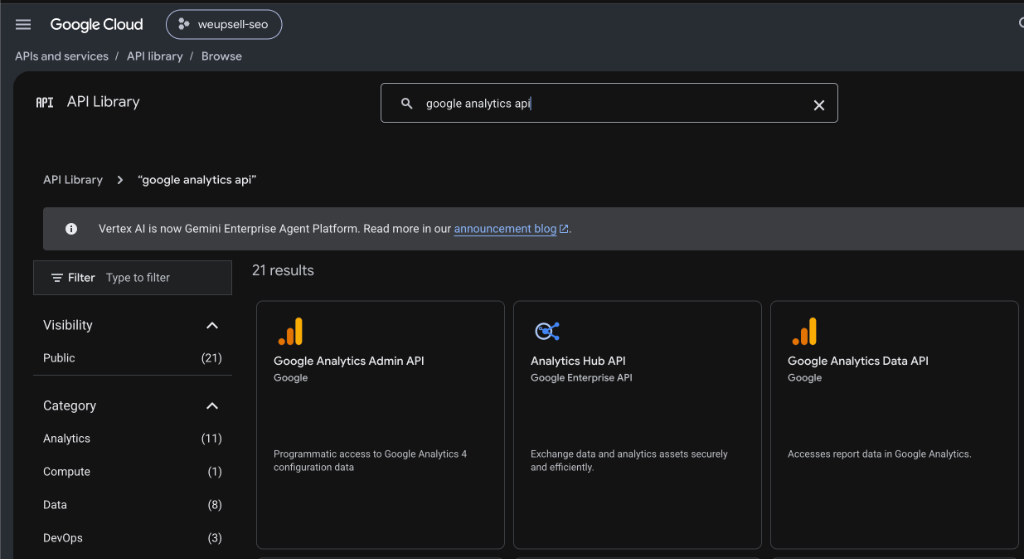Click the external link icon after announcement blog

(564, 229)
